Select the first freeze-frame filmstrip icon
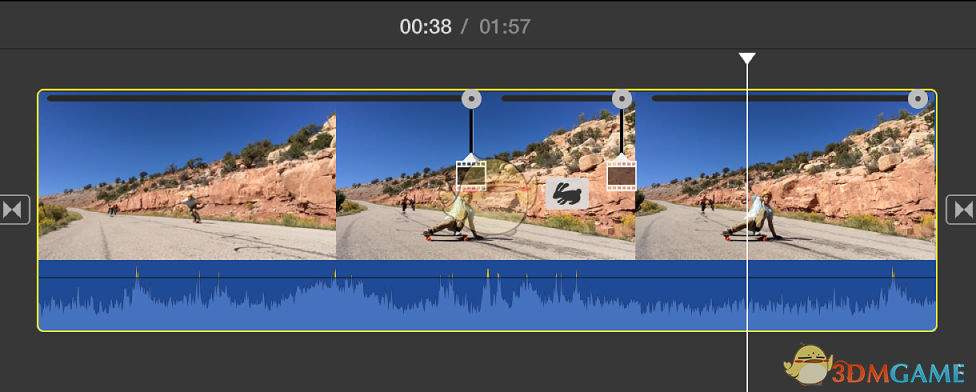The image size is (976, 392). (x=471, y=175)
